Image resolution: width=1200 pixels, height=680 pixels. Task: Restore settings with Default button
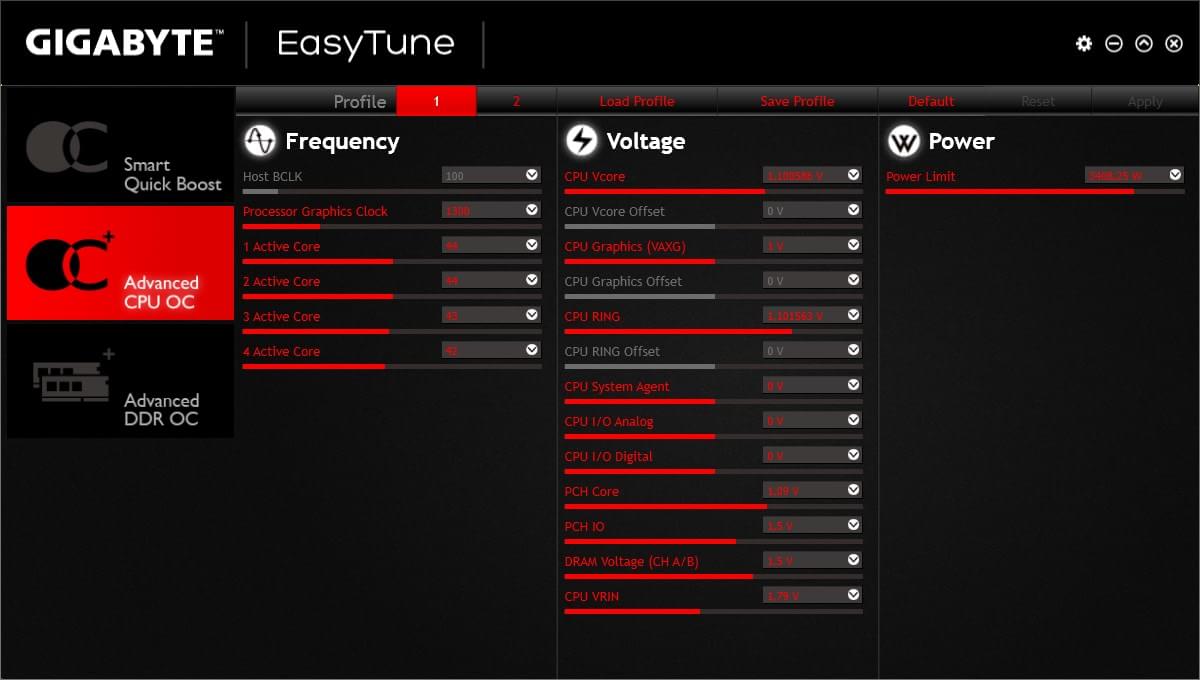[x=931, y=101]
